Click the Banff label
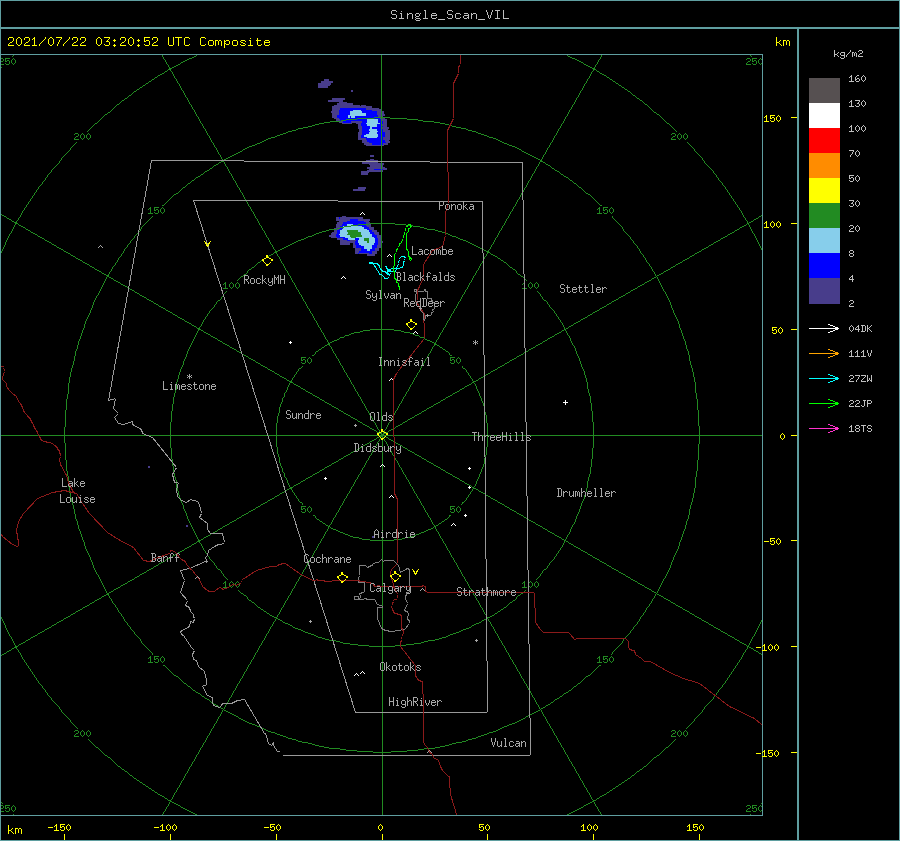This screenshot has height=841, width=900. pos(165,558)
